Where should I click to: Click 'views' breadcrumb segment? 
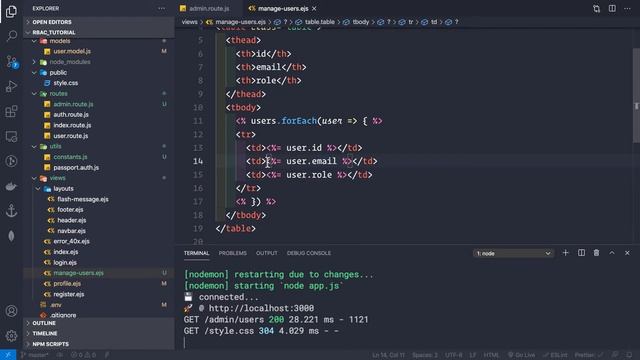coord(189,22)
